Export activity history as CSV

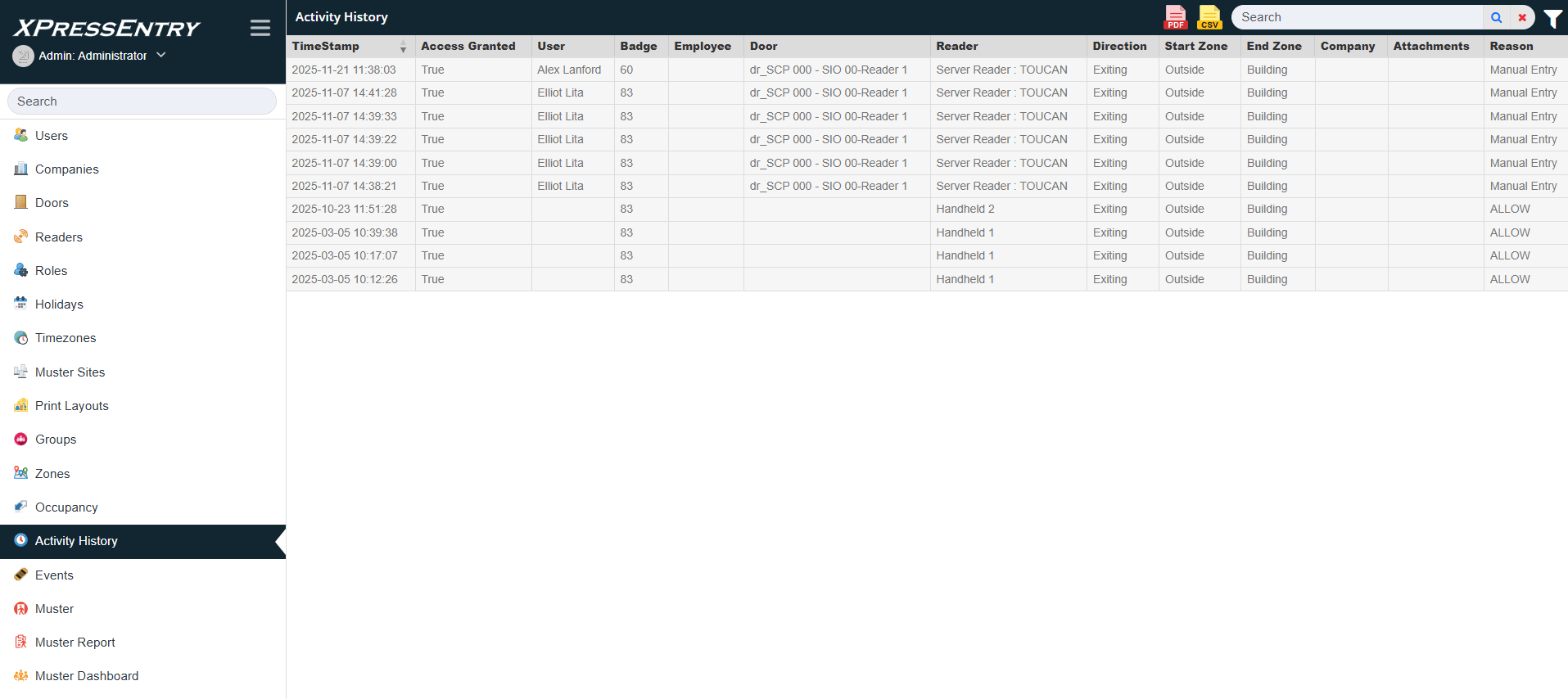(1209, 17)
